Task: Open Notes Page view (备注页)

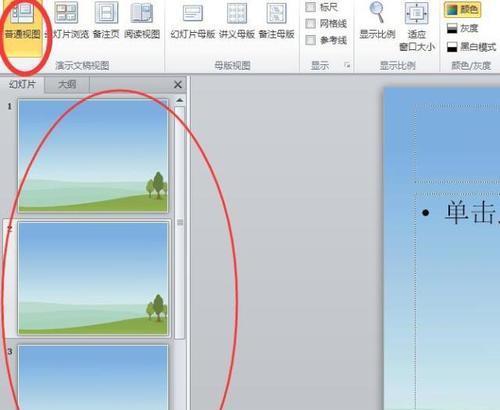Action: pos(106,21)
